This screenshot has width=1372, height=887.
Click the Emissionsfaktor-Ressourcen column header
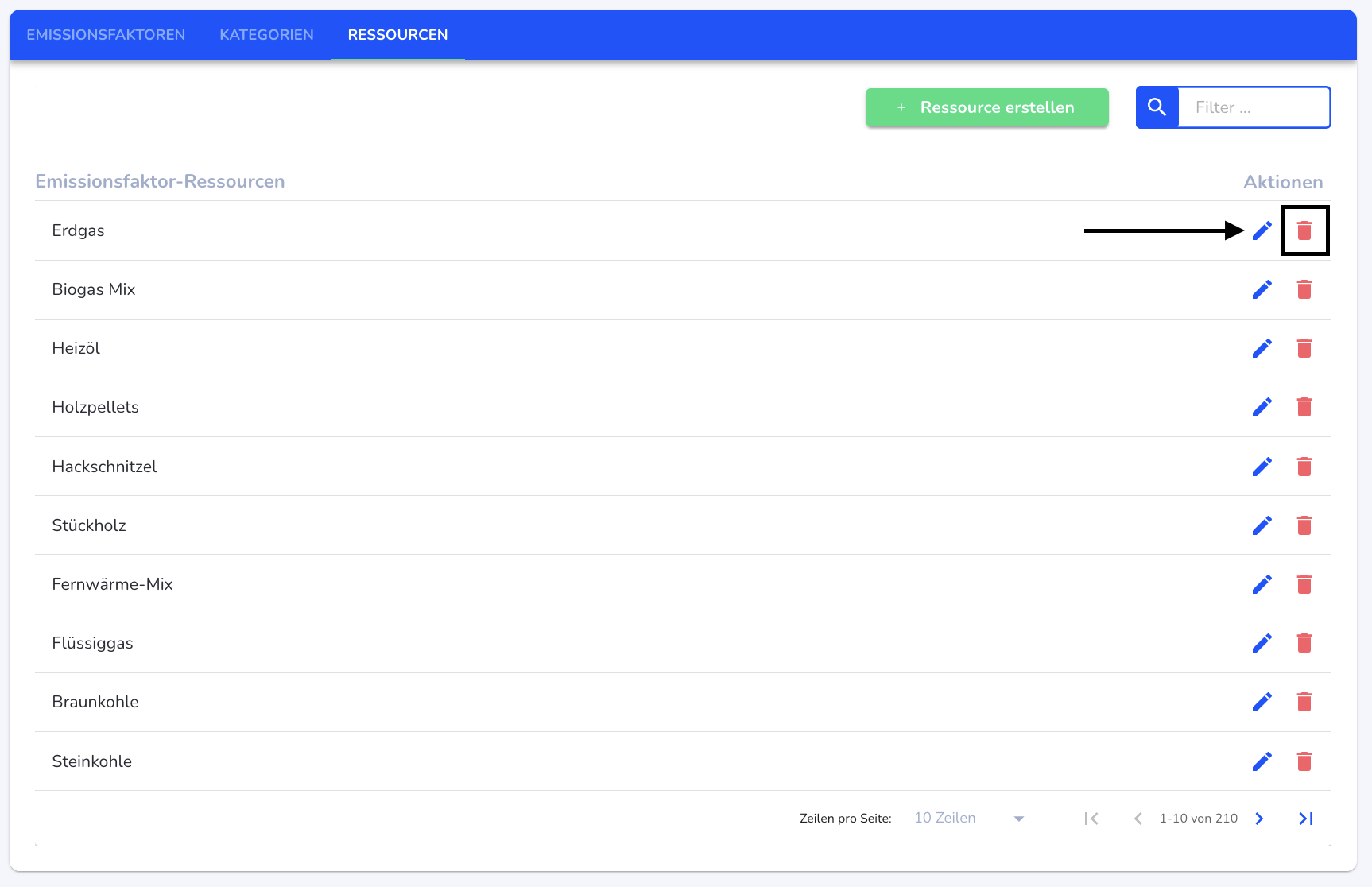(x=160, y=181)
